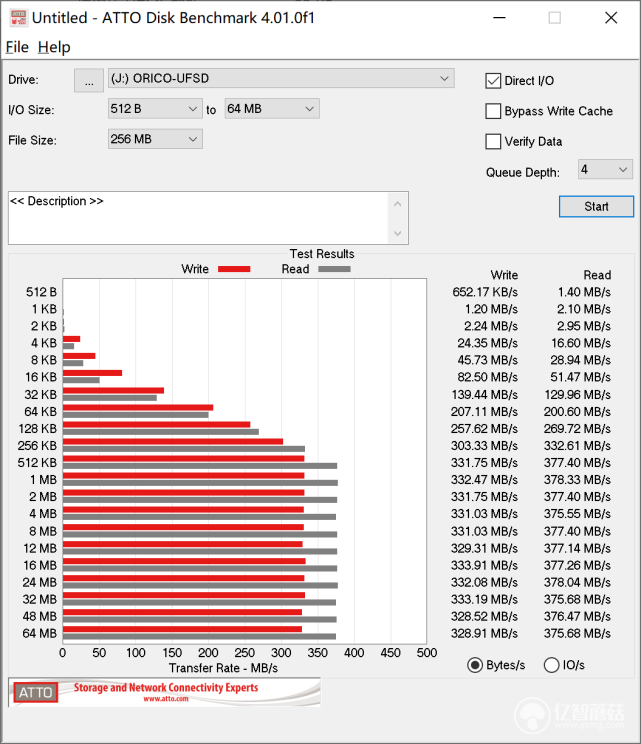Click write value 652.17 KB/s
The height and width of the screenshot is (744, 641).
click(x=485, y=292)
